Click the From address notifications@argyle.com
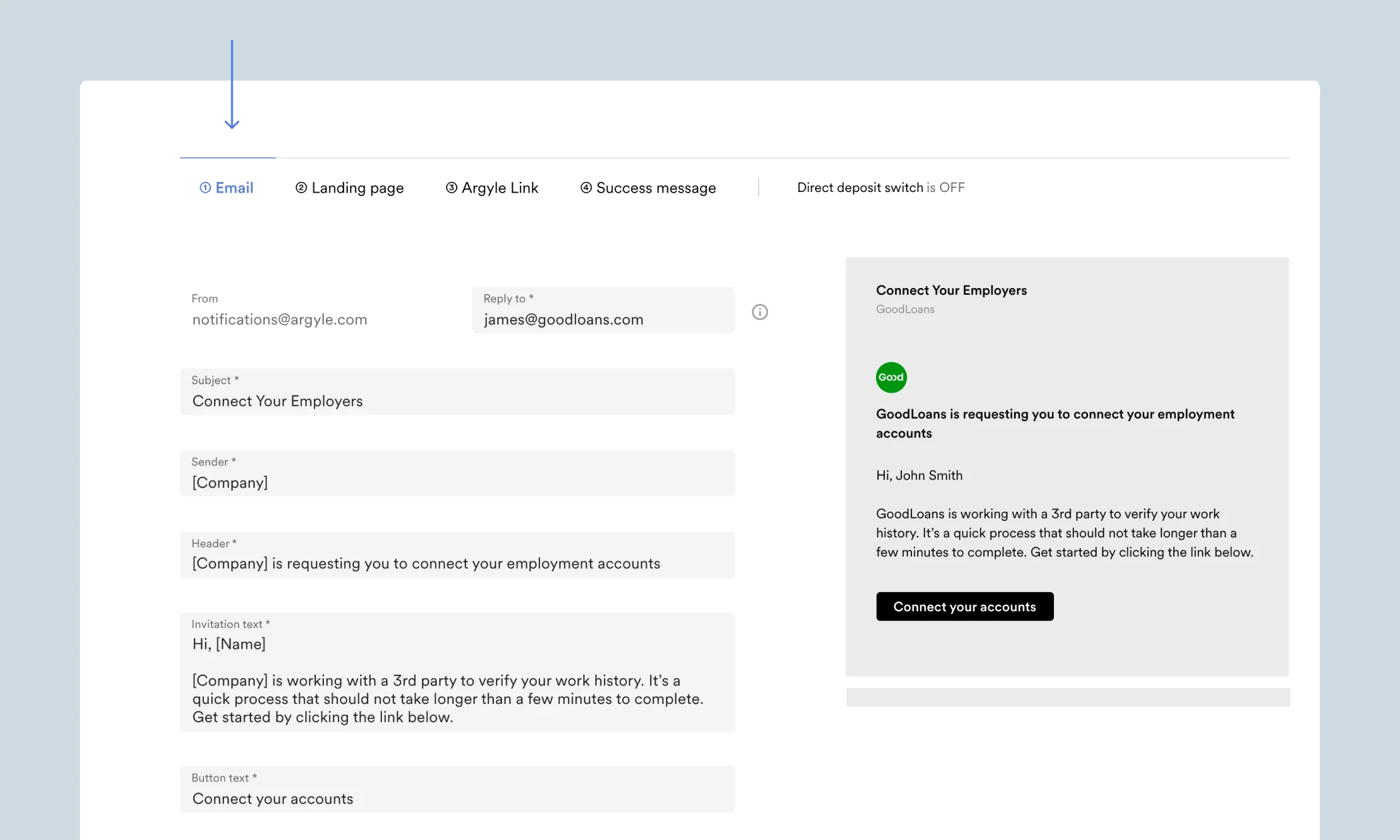Image resolution: width=1400 pixels, height=840 pixels. [x=279, y=320]
